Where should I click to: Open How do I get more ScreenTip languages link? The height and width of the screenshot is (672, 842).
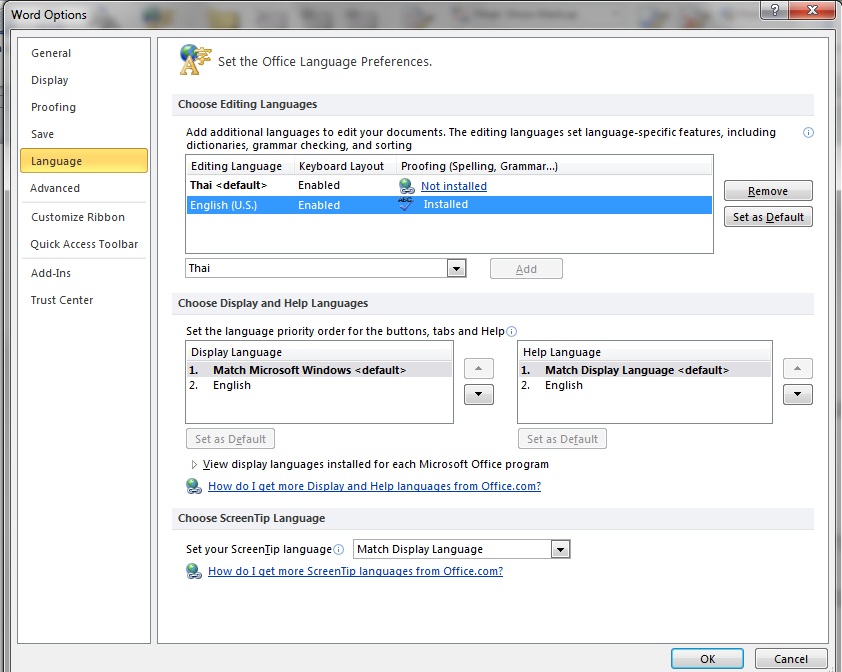(x=355, y=571)
